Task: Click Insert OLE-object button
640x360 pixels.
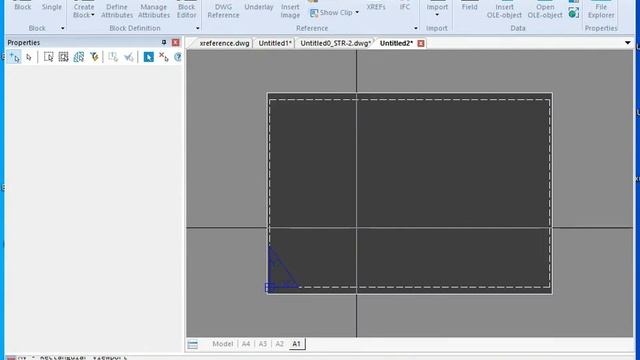Action: [504, 11]
